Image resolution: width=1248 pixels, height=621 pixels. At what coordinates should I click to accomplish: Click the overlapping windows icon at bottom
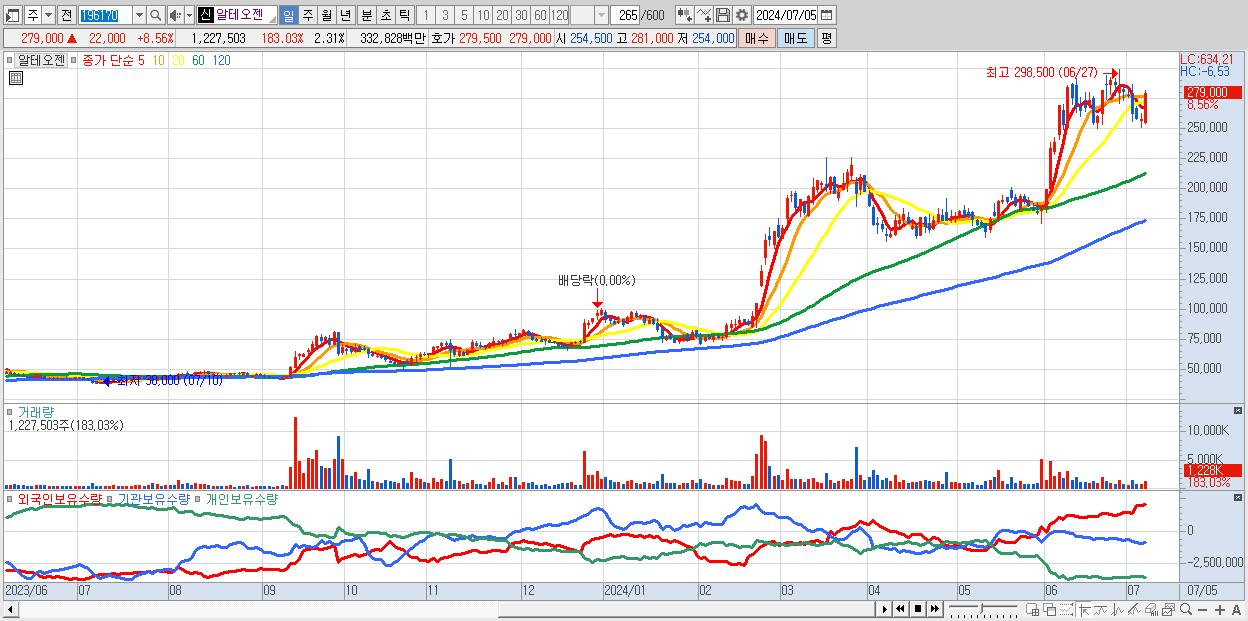pos(1049,610)
